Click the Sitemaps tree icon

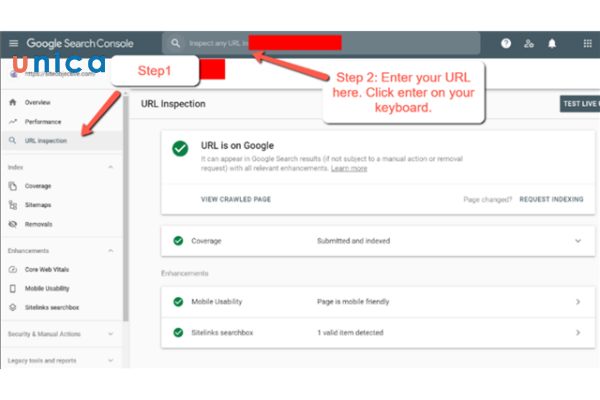pyautogui.click(x=13, y=205)
